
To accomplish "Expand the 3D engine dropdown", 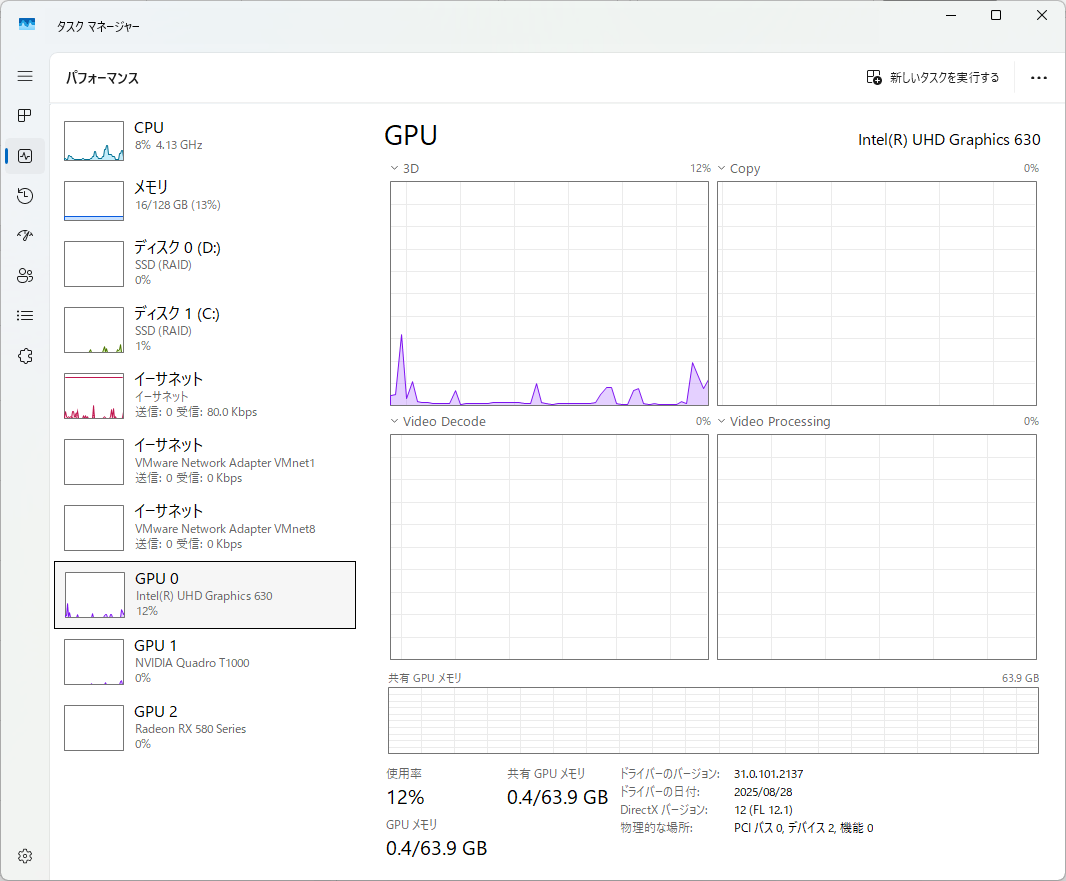I will click(394, 168).
